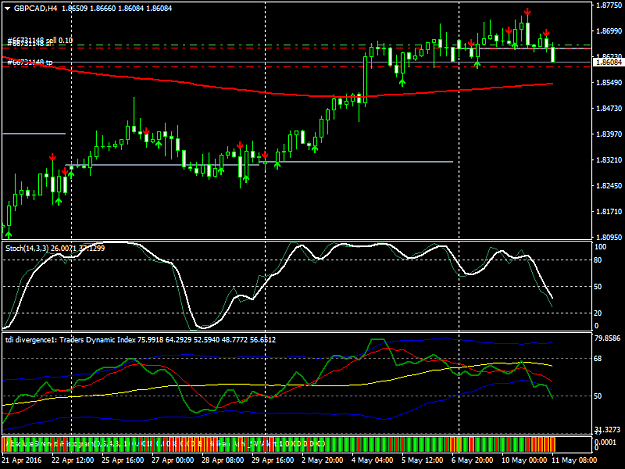The image size is (625, 469).
Task: Click price axis value 1.83970
Action: coord(609,134)
